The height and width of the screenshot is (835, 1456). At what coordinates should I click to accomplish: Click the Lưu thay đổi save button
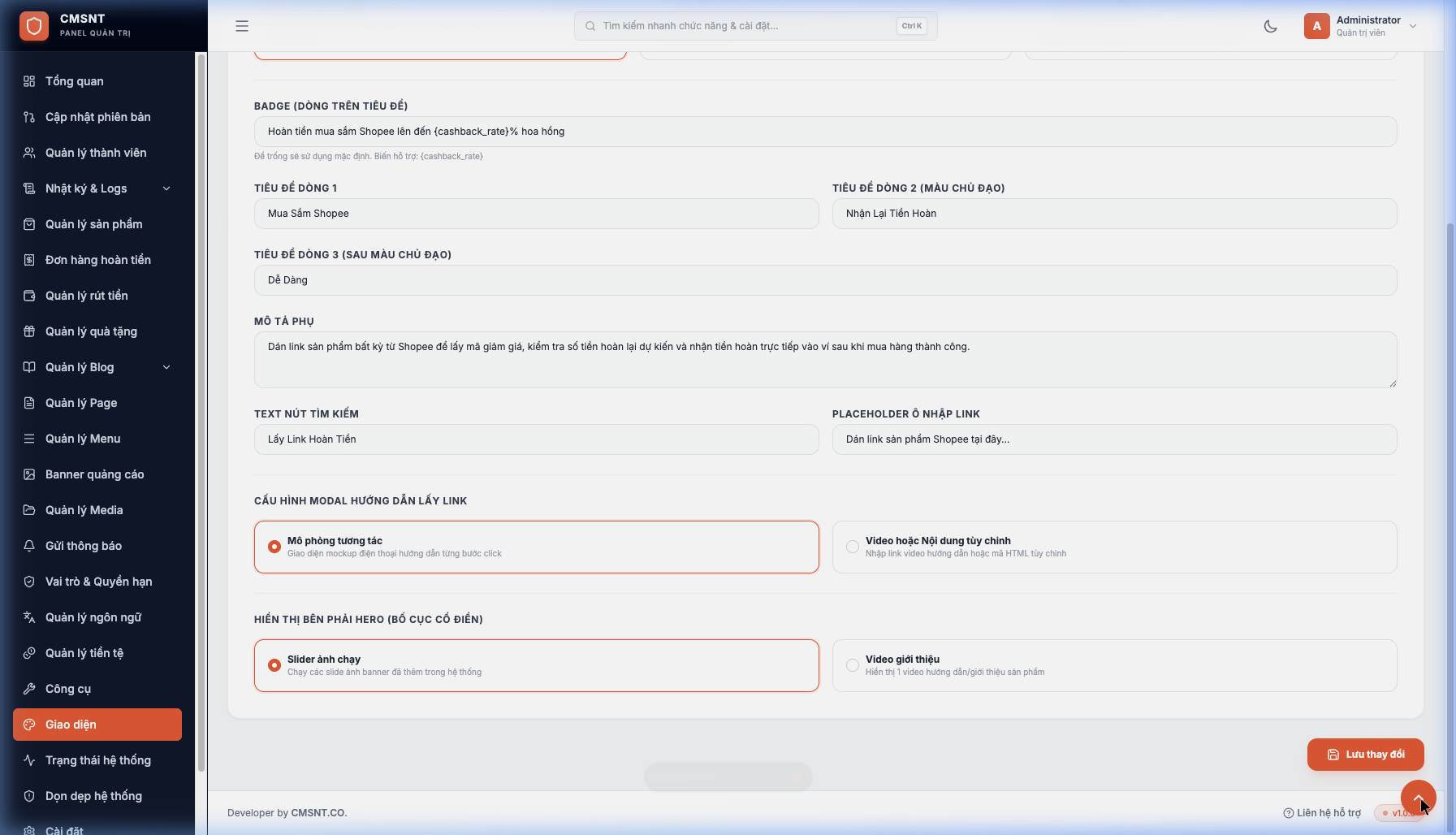[x=1365, y=755]
